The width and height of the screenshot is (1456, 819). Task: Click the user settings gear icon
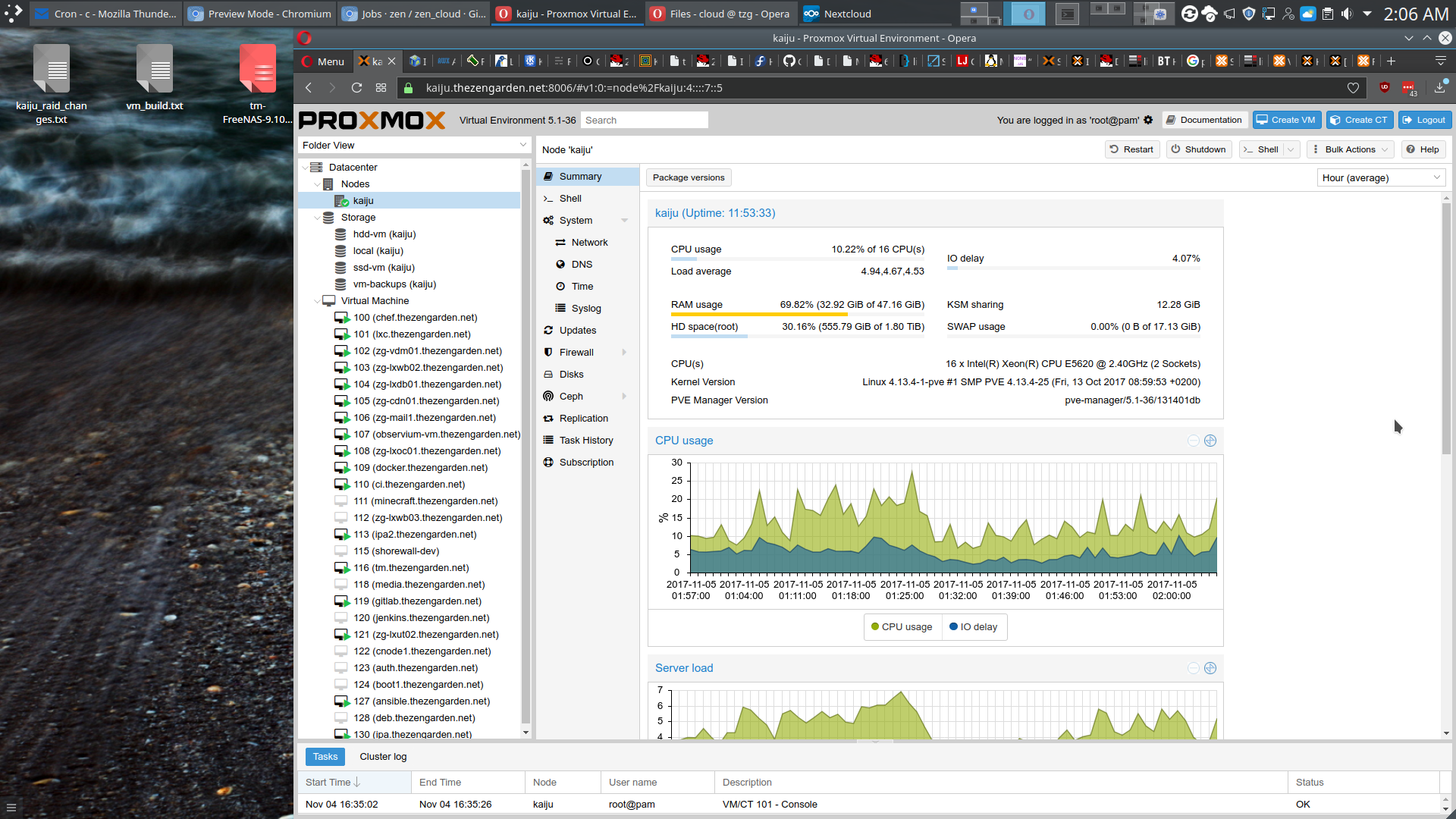pyautogui.click(x=1148, y=120)
